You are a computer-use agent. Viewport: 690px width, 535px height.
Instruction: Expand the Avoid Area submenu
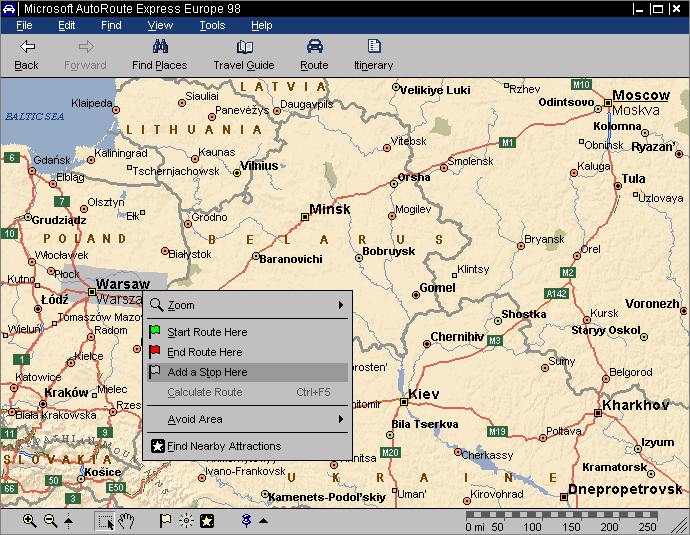[x=247, y=419]
